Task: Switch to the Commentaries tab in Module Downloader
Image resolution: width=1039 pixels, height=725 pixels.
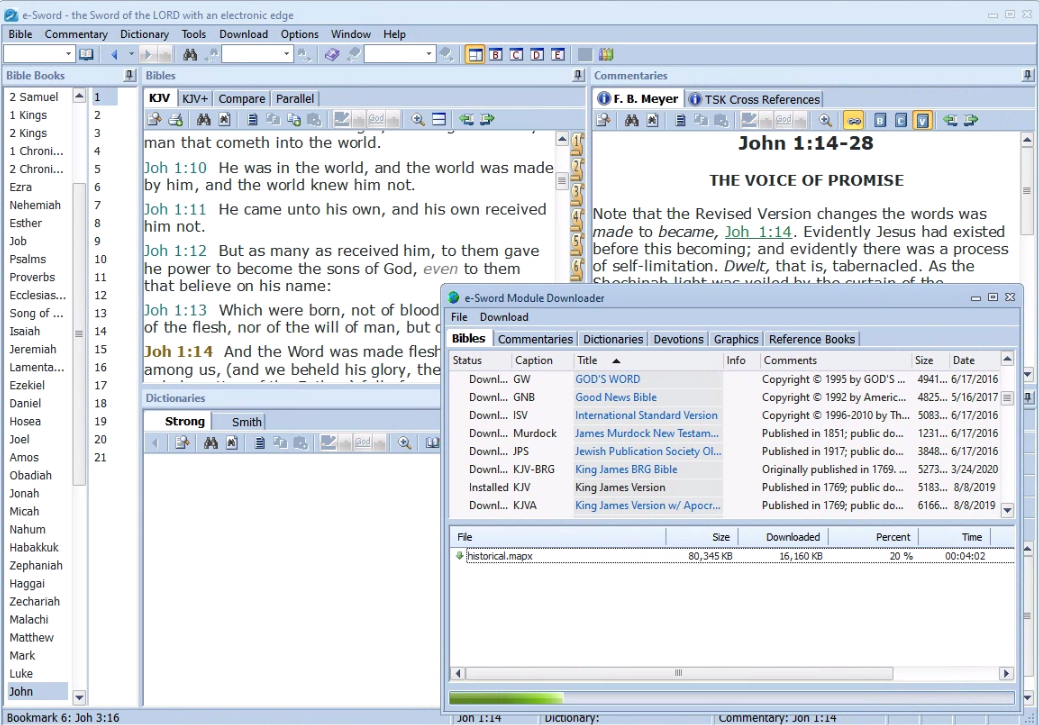Action: 535,339
